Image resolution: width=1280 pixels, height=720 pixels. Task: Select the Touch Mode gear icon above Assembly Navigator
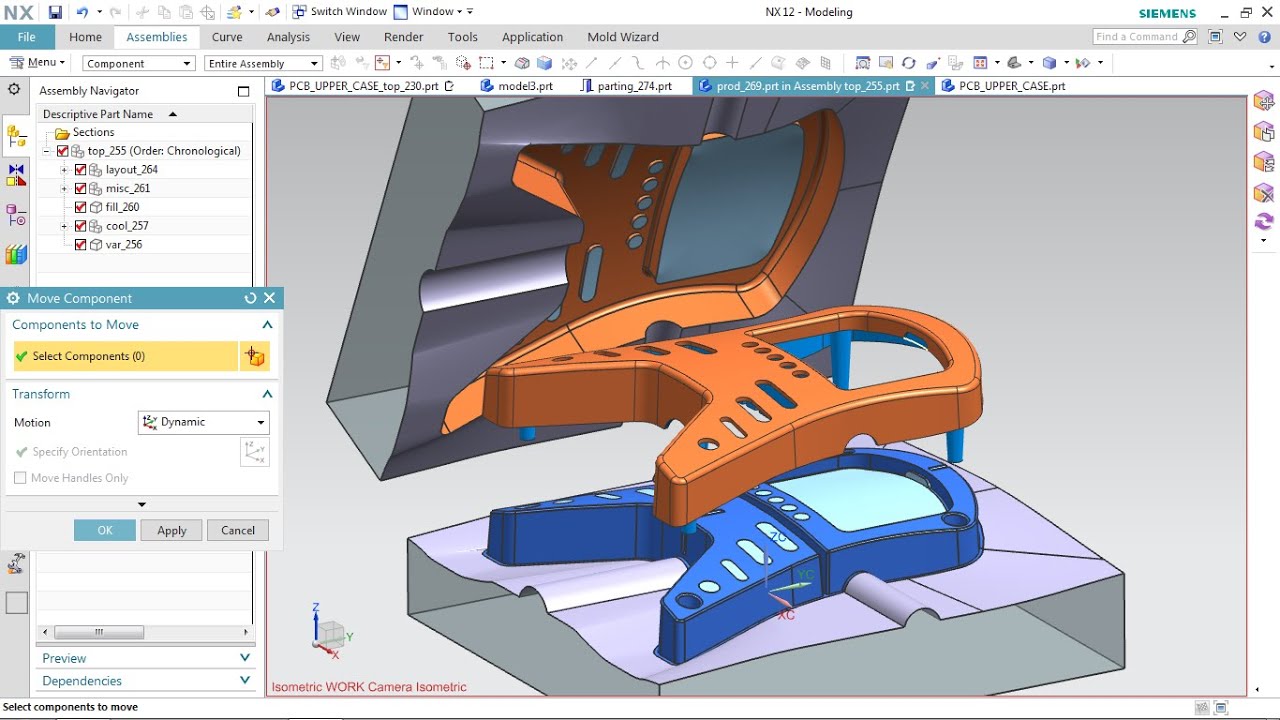[x=13, y=90]
